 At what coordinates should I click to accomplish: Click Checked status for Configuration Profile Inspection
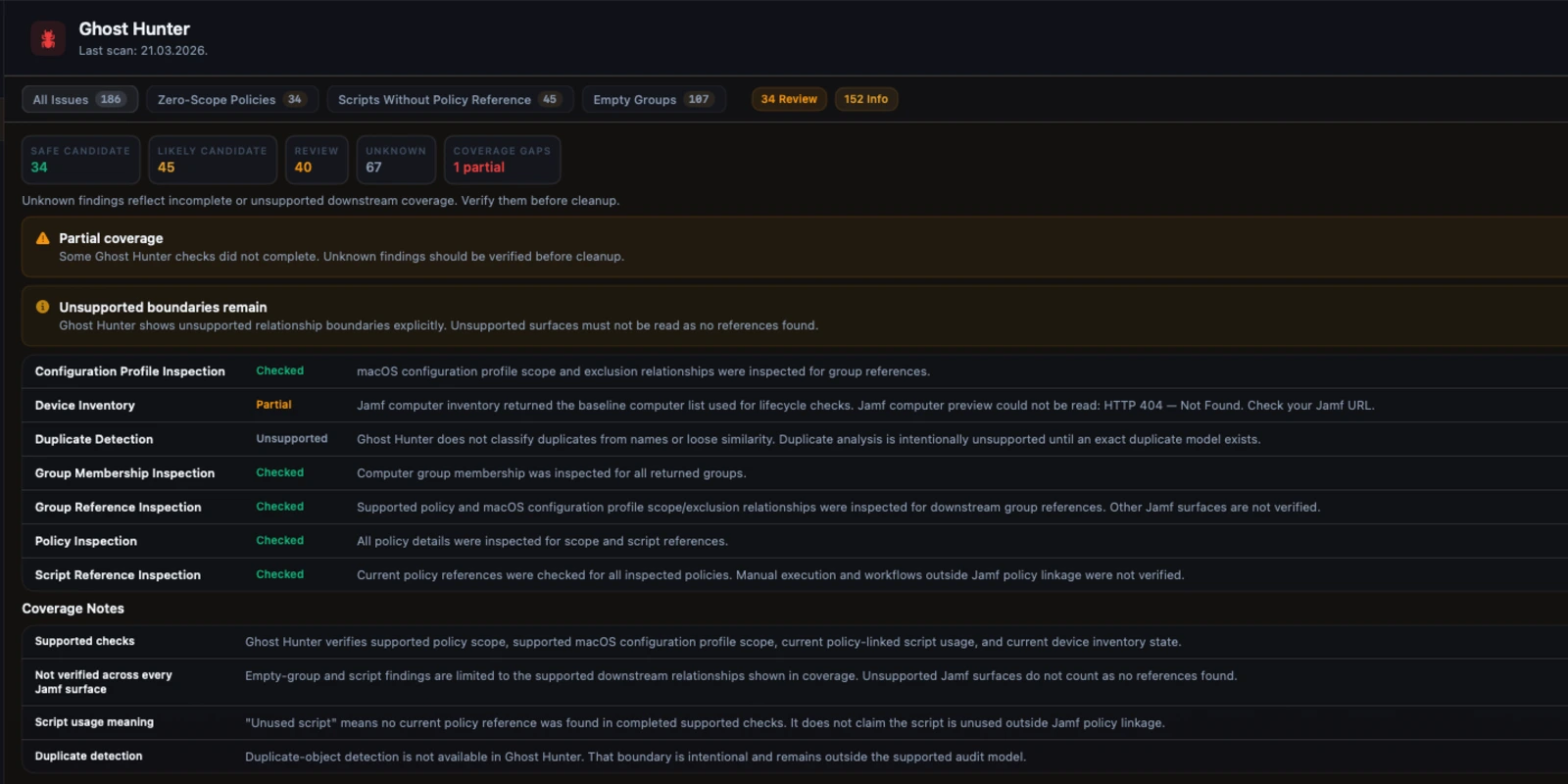[280, 370]
